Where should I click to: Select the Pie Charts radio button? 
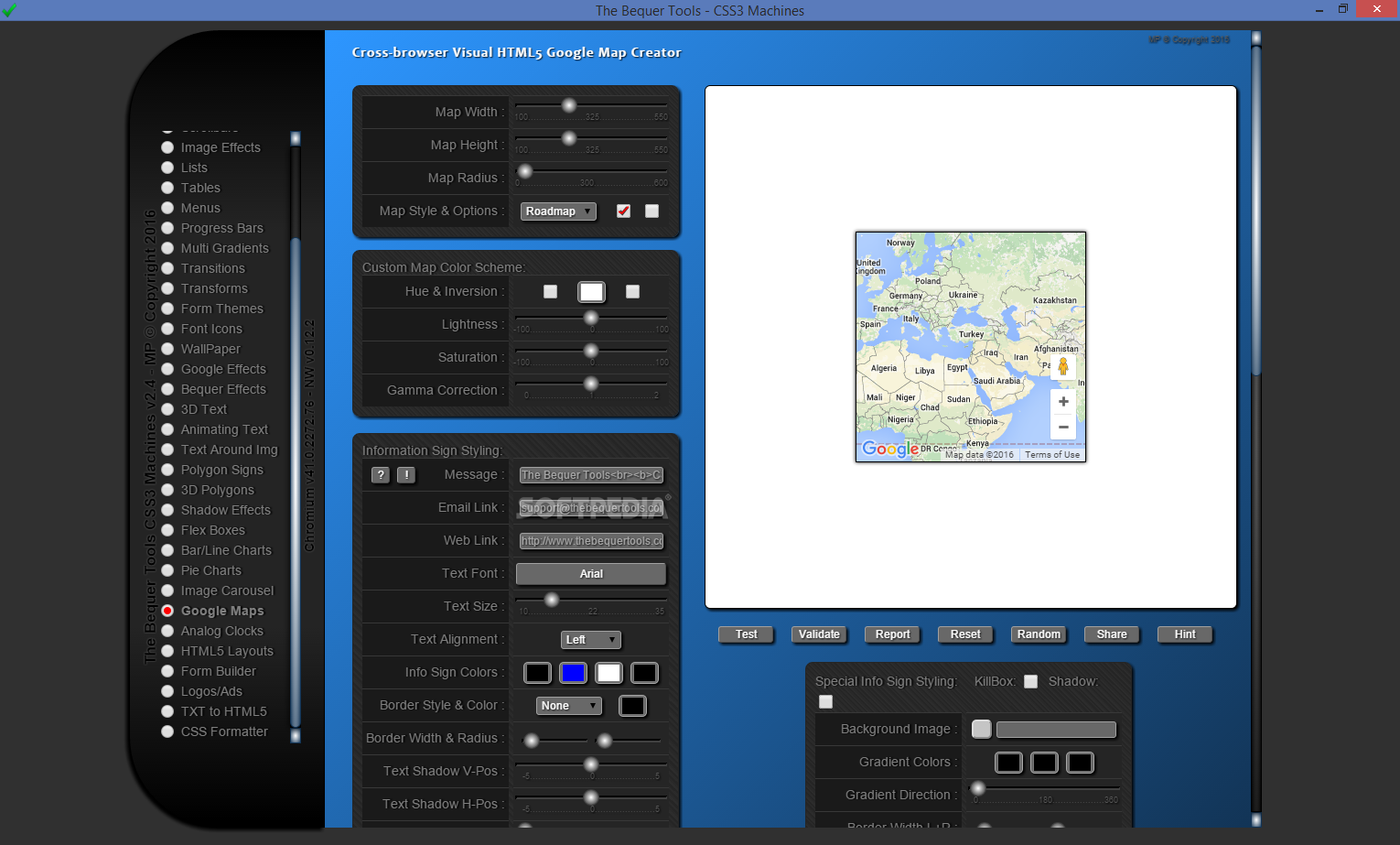pos(167,570)
